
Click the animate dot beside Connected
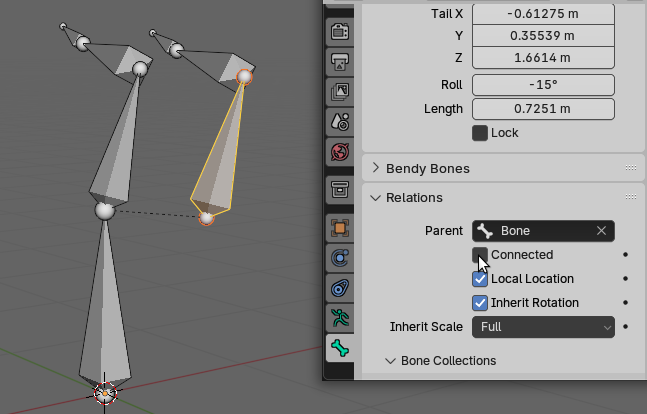pos(626,255)
